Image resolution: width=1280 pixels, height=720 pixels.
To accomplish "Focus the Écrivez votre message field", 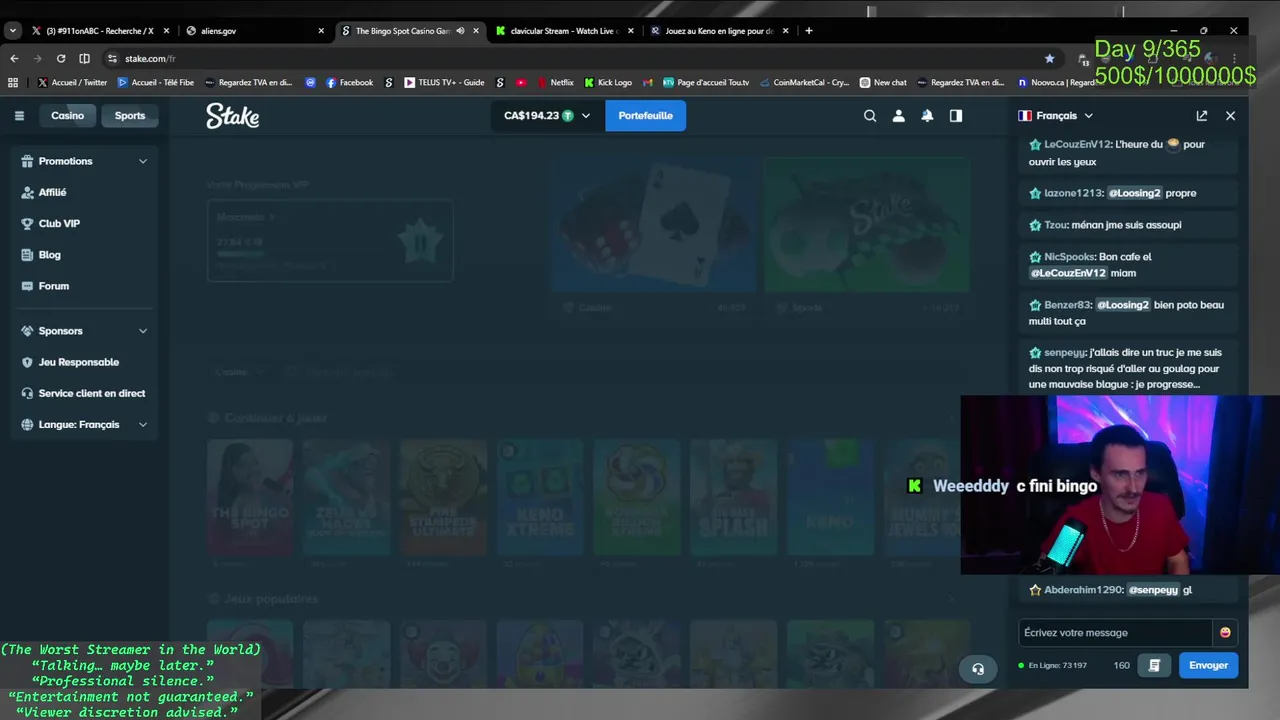I will coord(1115,633).
